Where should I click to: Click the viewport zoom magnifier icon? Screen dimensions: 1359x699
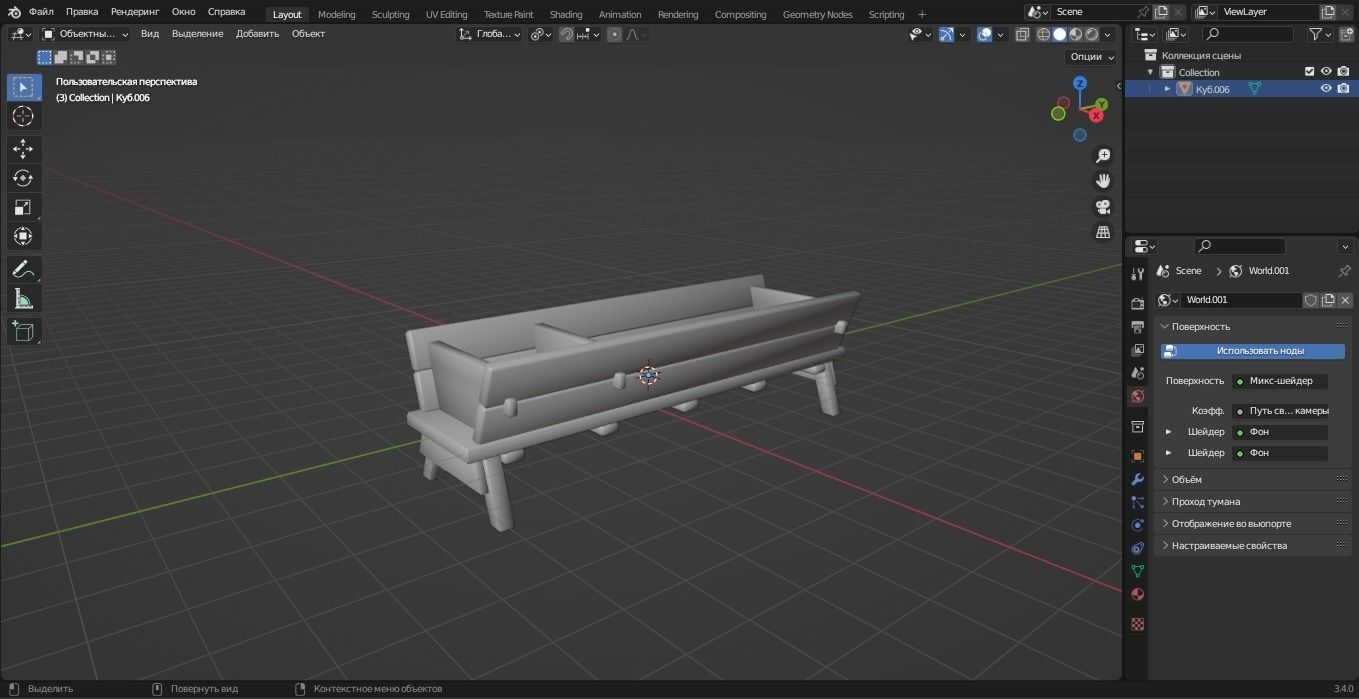point(1103,156)
